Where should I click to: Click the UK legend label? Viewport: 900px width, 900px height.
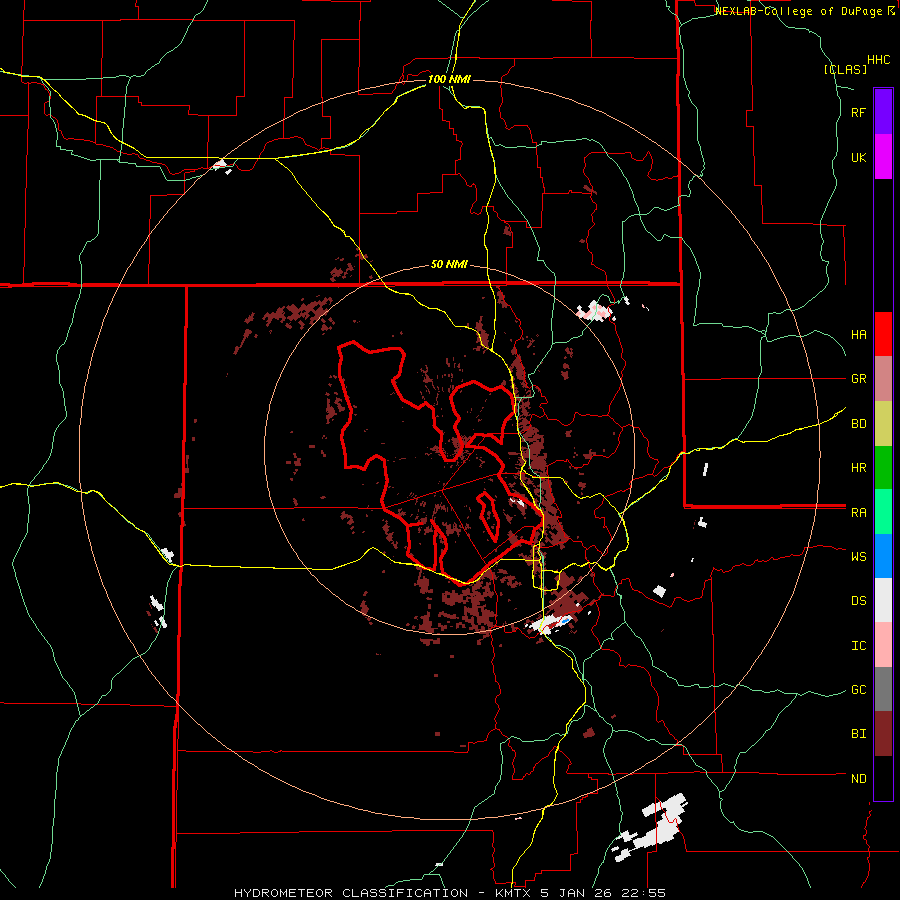point(858,158)
